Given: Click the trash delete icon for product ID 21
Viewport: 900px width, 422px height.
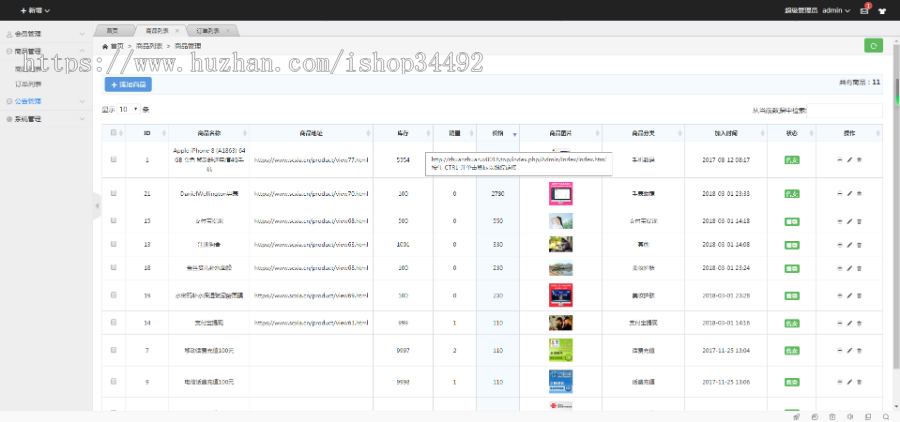Looking at the screenshot, I should point(859,193).
